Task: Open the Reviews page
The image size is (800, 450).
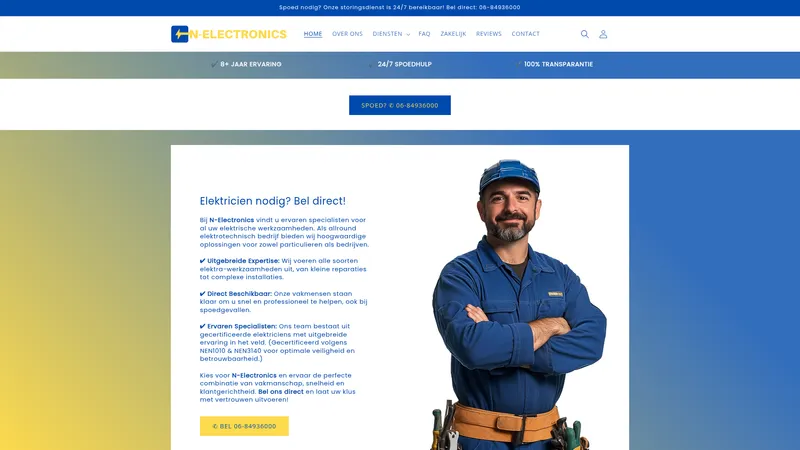Action: pyautogui.click(x=489, y=34)
